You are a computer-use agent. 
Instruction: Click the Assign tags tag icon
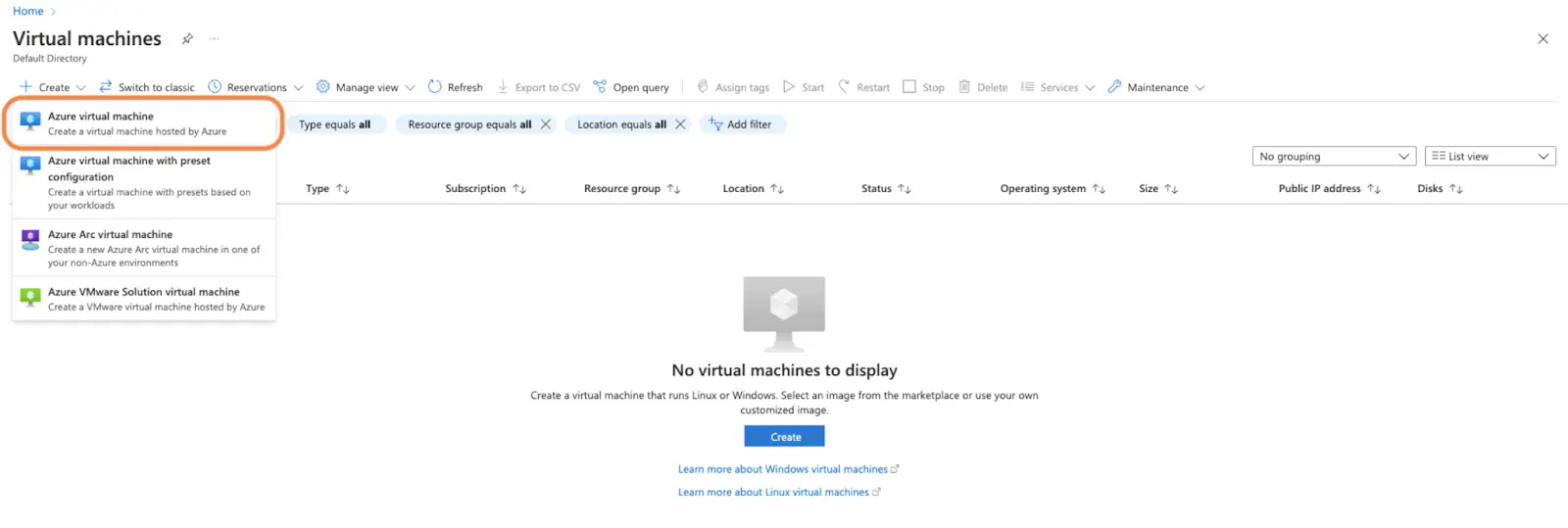tap(703, 87)
